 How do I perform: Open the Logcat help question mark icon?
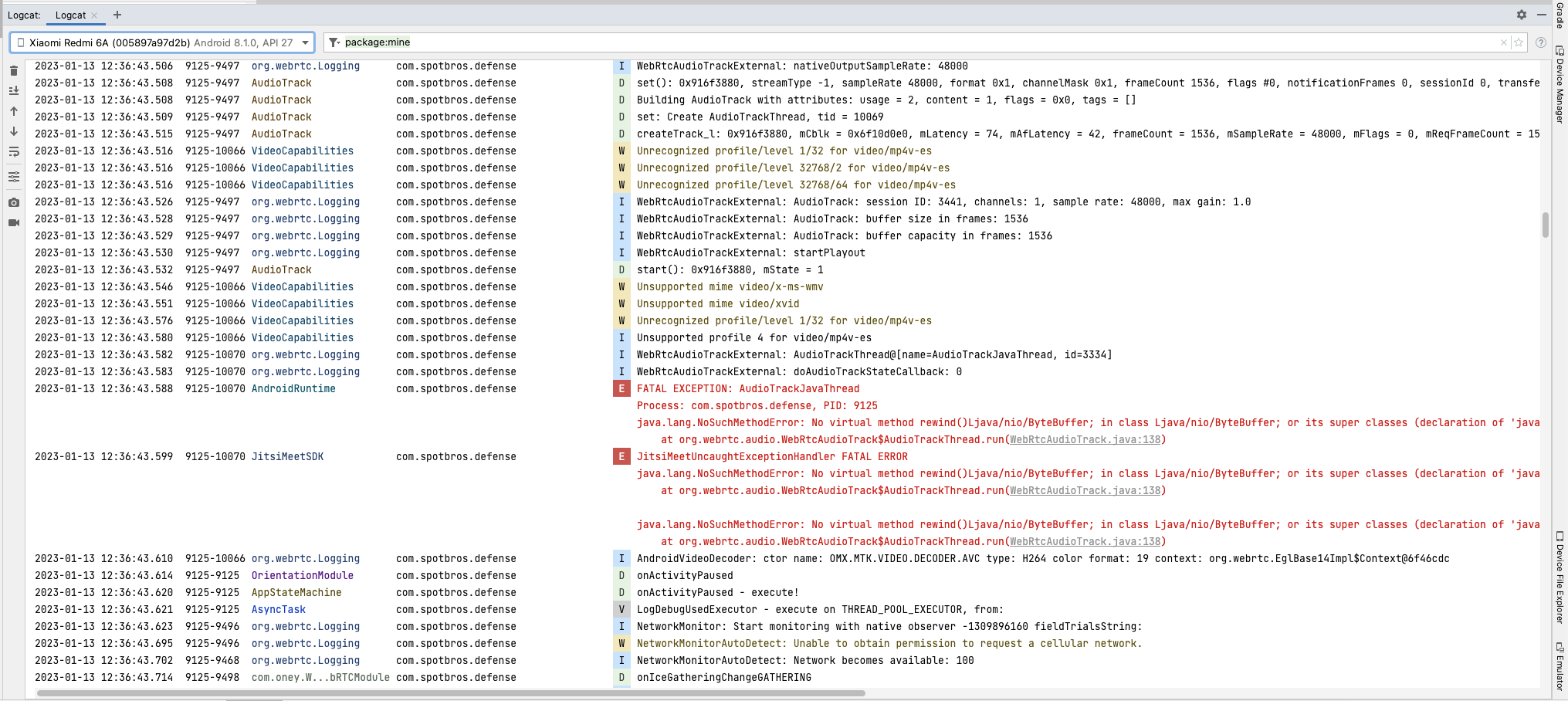click(1542, 42)
